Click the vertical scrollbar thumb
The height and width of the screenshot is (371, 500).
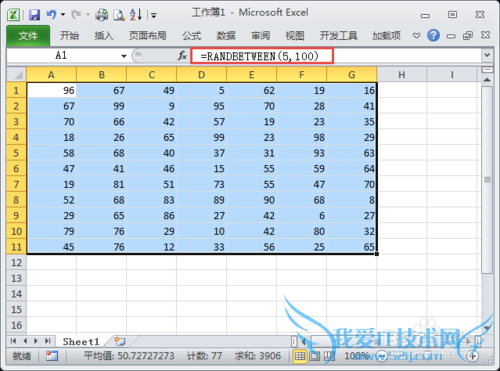(x=487, y=180)
